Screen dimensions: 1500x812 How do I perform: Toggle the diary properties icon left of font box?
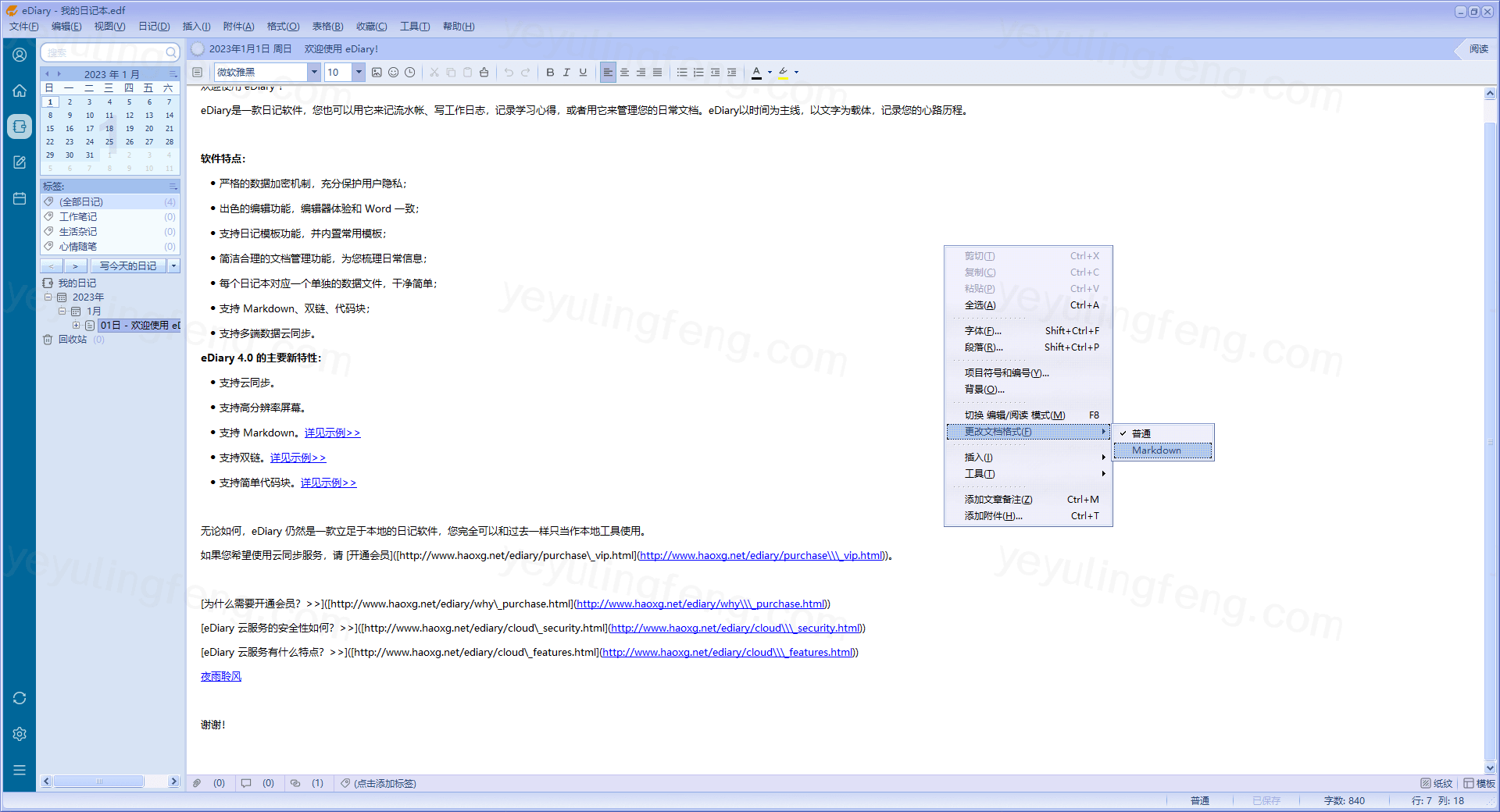point(198,73)
